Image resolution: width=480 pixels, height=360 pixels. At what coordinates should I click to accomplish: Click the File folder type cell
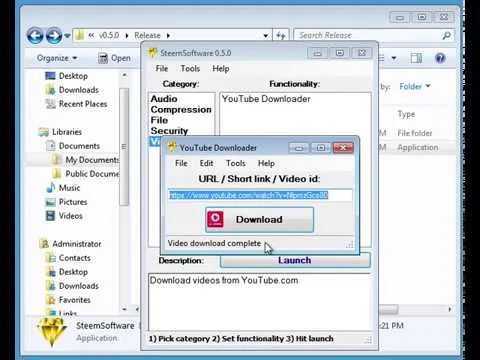pyautogui.click(x=415, y=133)
